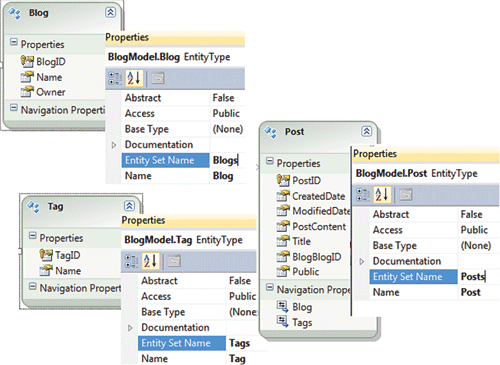Collapse Properties section of Blog entity
This screenshot has width=500, height=365.
click(14, 42)
